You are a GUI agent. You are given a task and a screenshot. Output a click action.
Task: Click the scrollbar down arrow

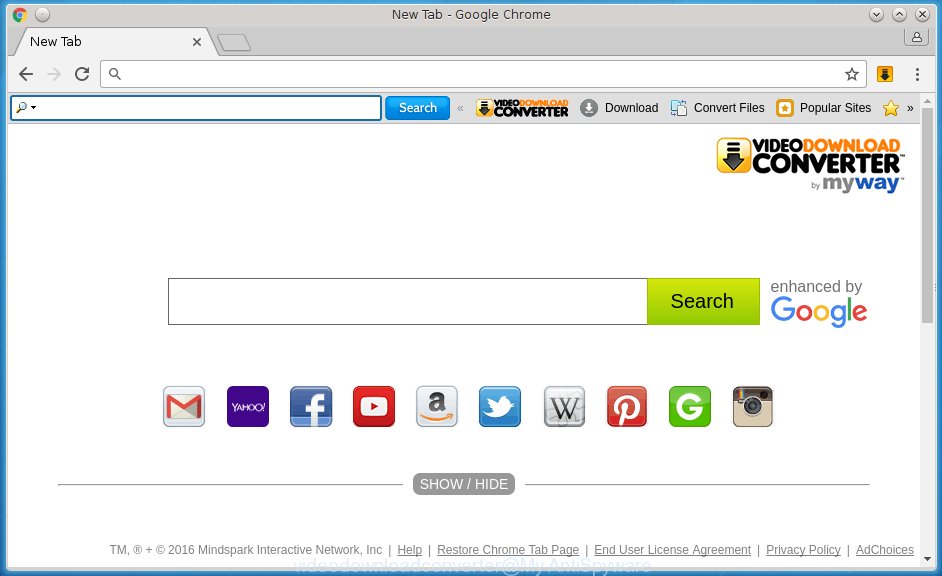tap(928, 559)
